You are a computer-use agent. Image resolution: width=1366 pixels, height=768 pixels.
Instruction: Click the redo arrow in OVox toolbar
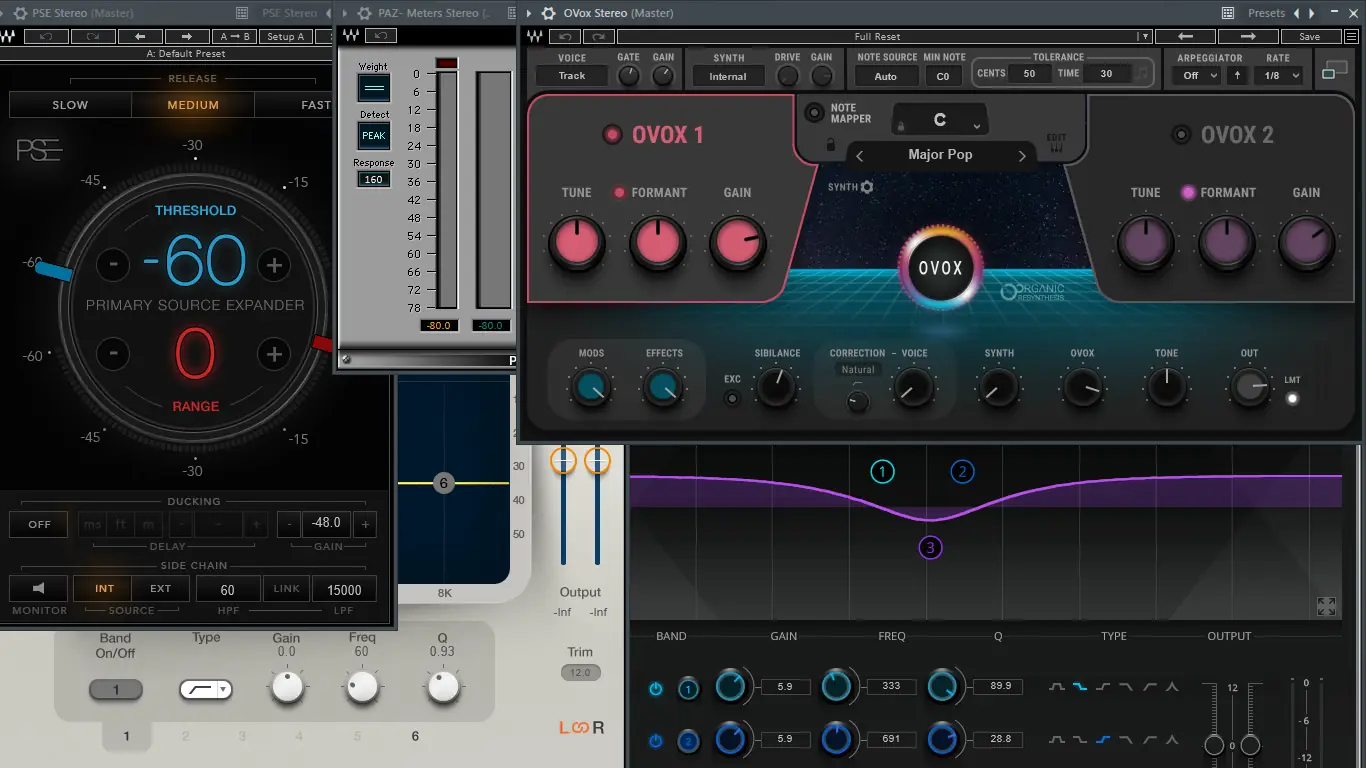pyautogui.click(x=599, y=36)
